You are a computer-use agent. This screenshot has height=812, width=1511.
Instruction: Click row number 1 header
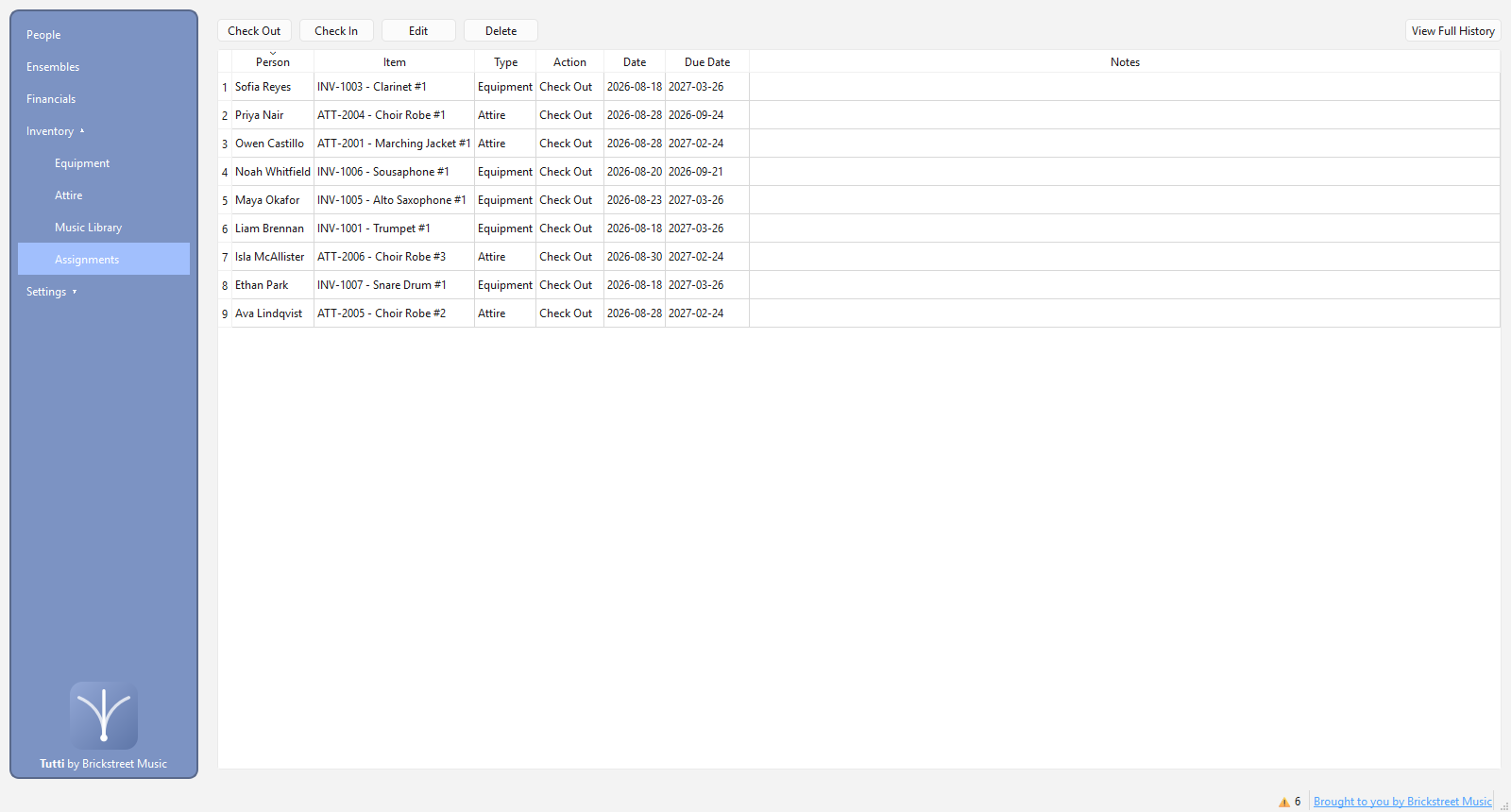pyautogui.click(x=225, y=87)
